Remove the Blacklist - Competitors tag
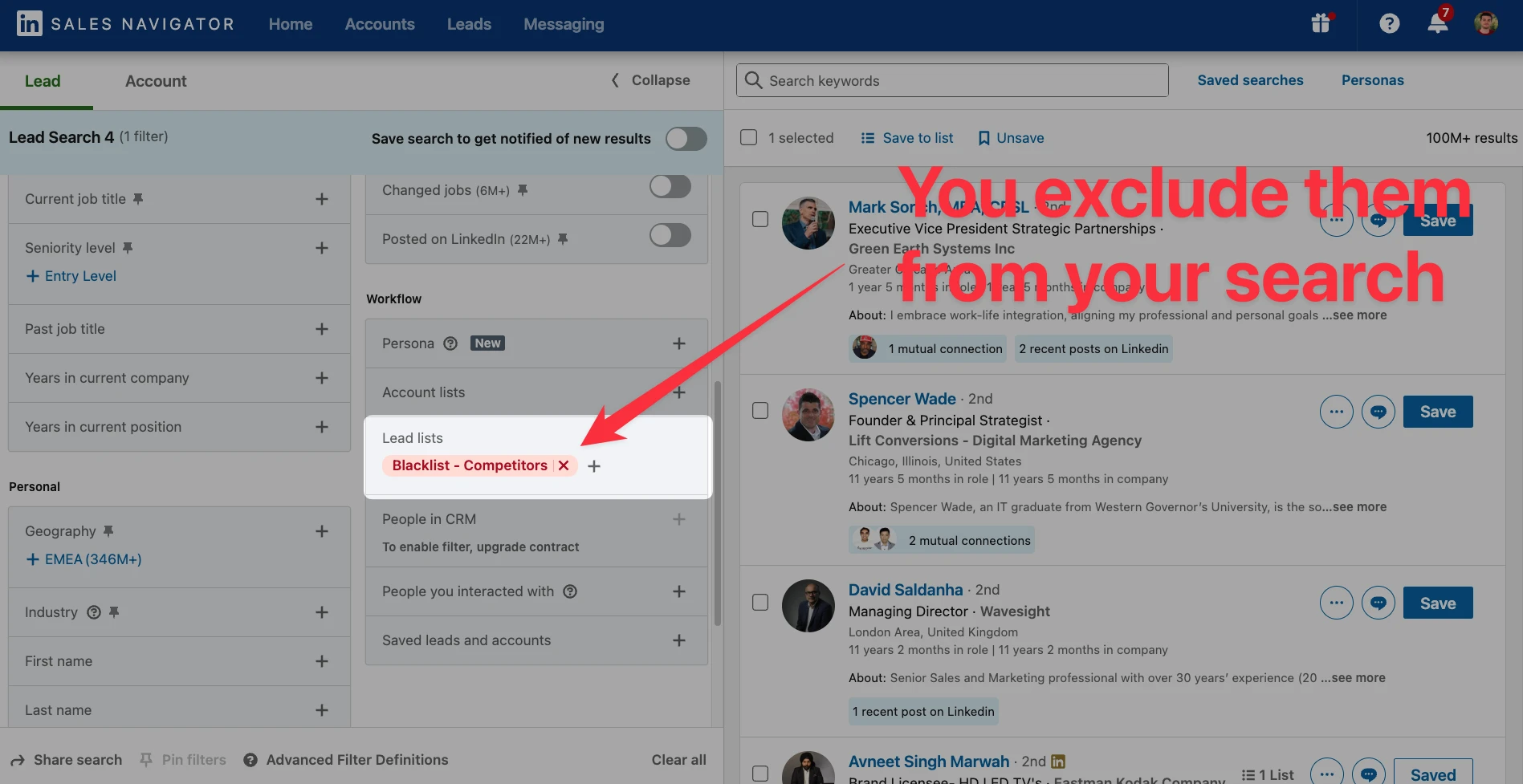The height and width of the screenshot is (784, 1523). coord(564,465)
